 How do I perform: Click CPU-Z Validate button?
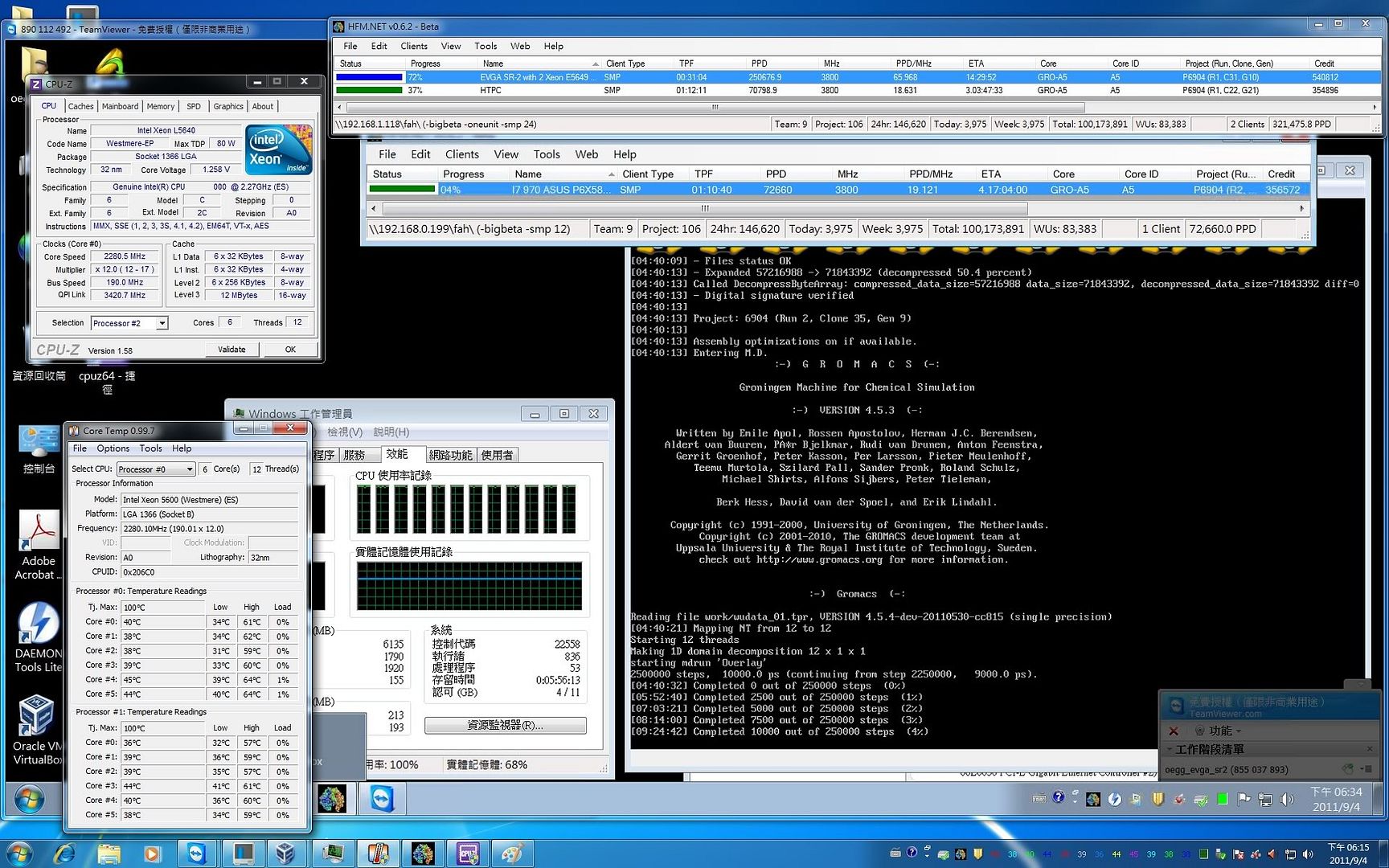click(231, 350)
